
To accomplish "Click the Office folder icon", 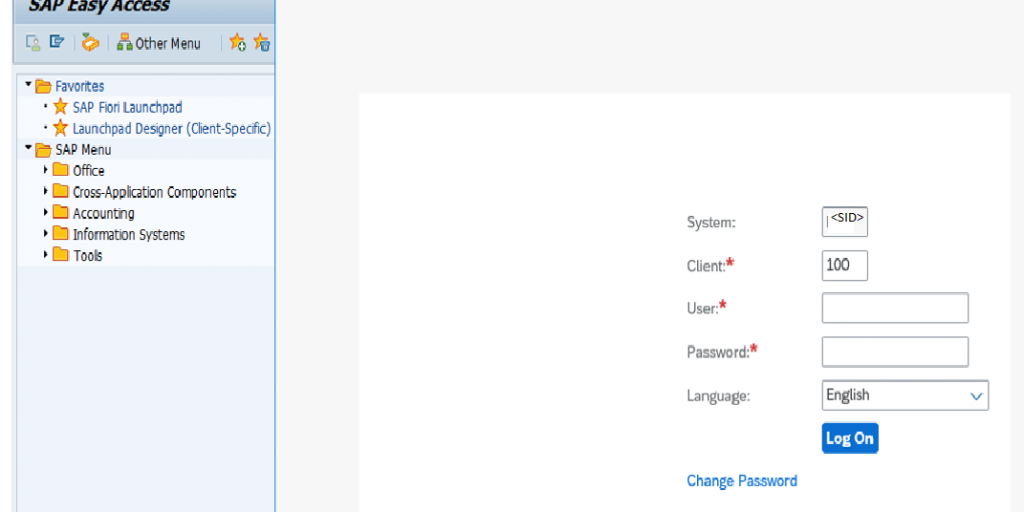I will coord(61,170).
